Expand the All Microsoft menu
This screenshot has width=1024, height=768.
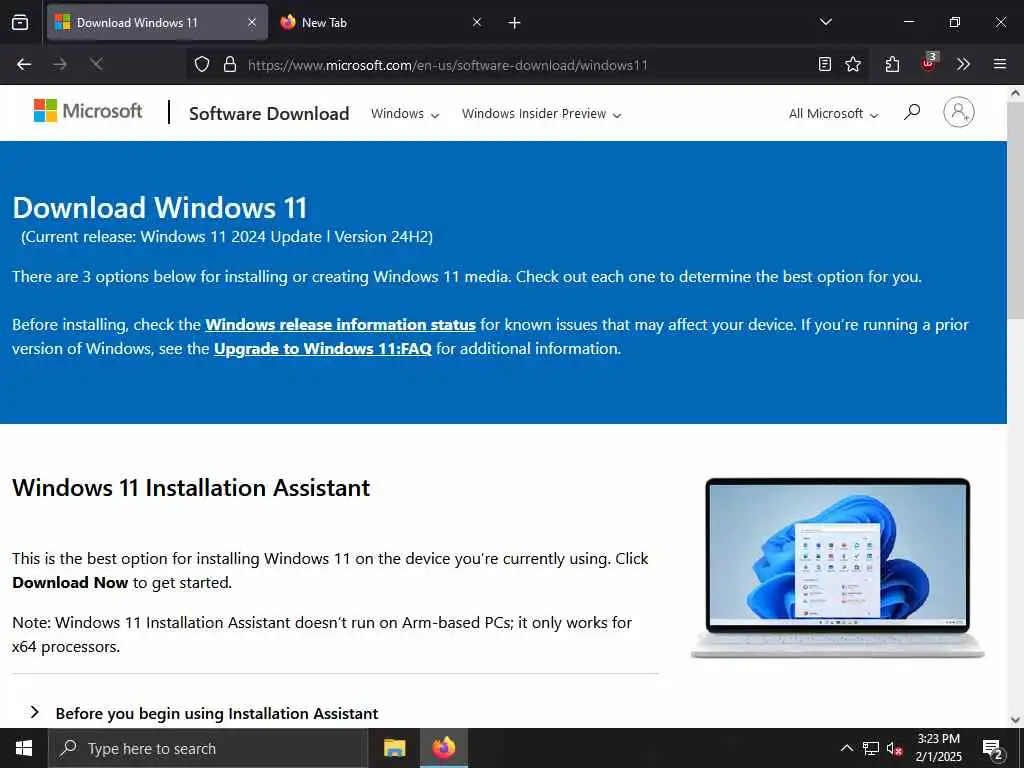pos(833,114)
